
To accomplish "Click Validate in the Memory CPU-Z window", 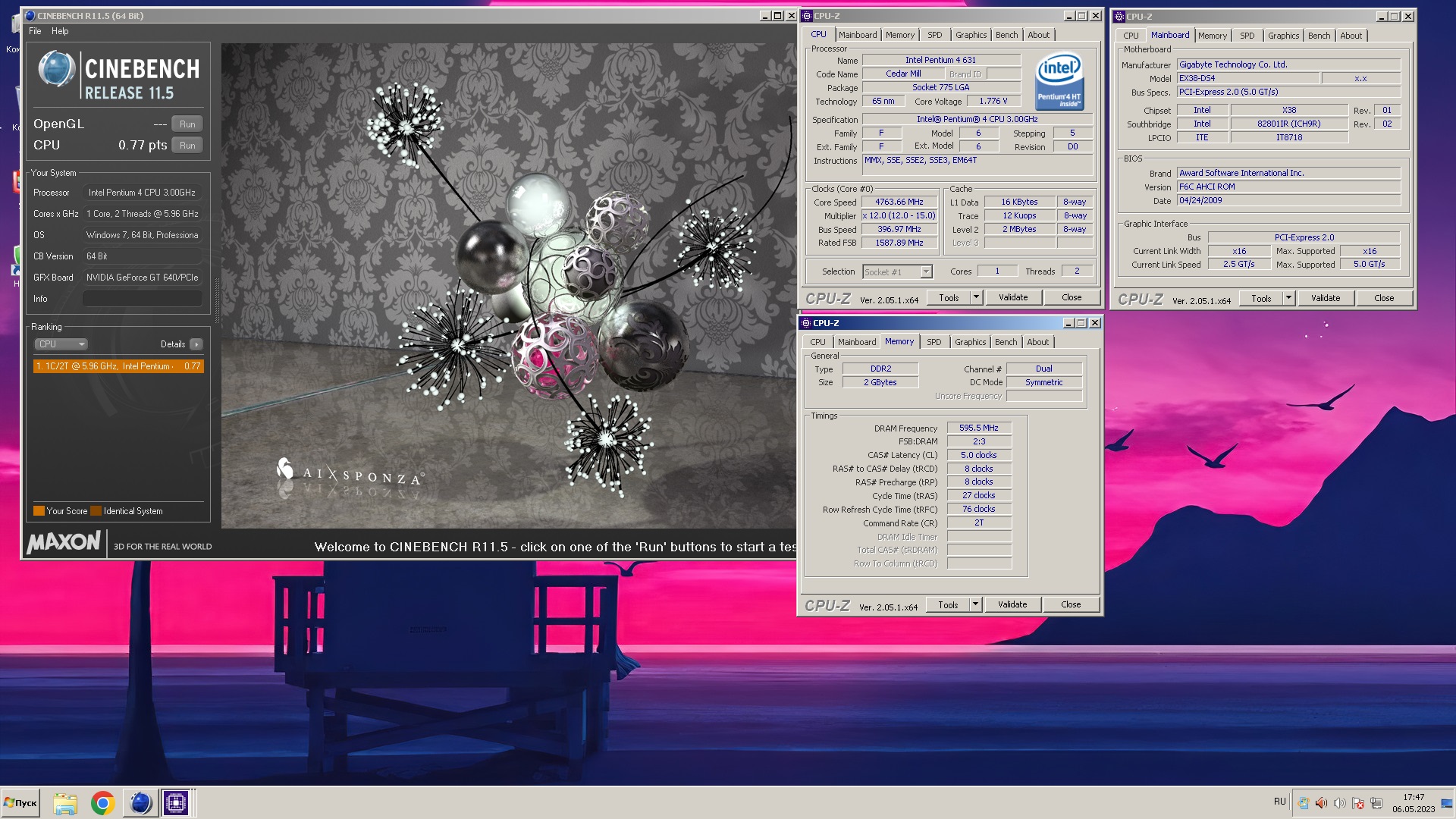I will (1012, 605).
